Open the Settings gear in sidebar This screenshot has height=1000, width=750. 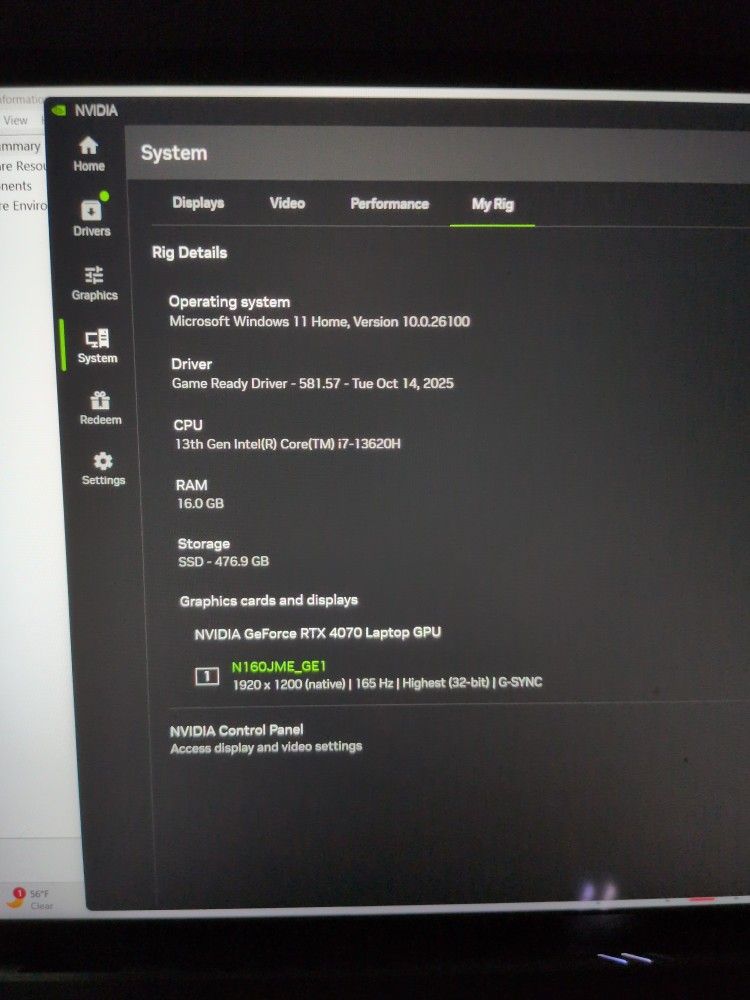[103, 469]
